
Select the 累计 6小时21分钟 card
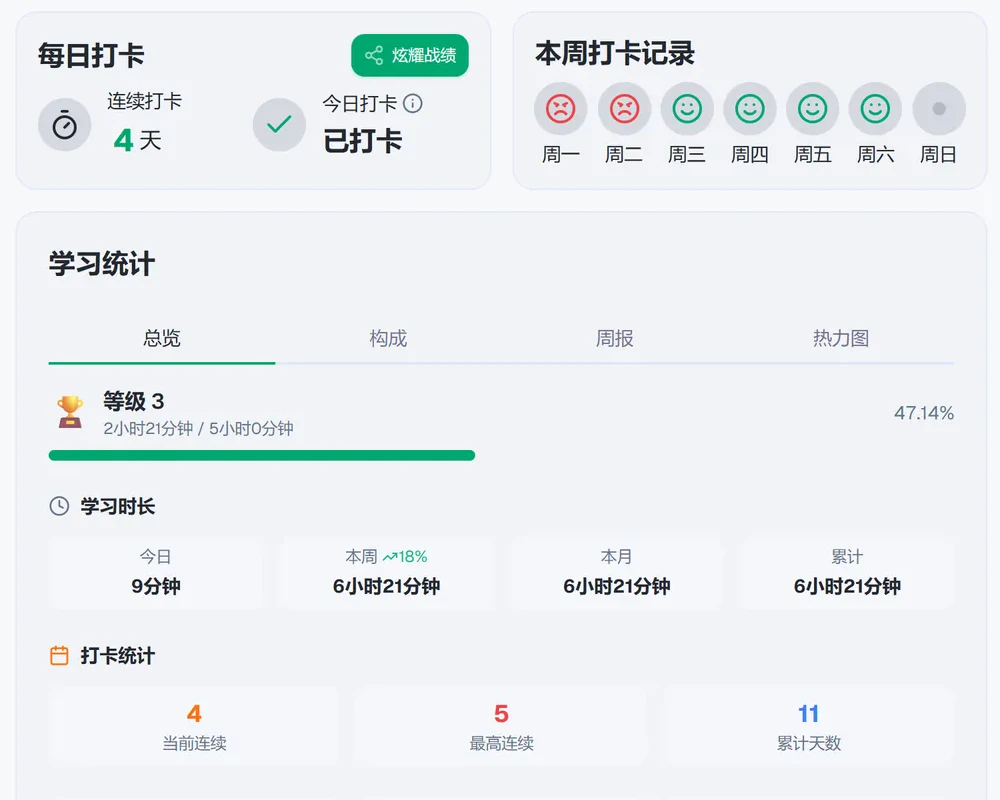tap(847, 573)
